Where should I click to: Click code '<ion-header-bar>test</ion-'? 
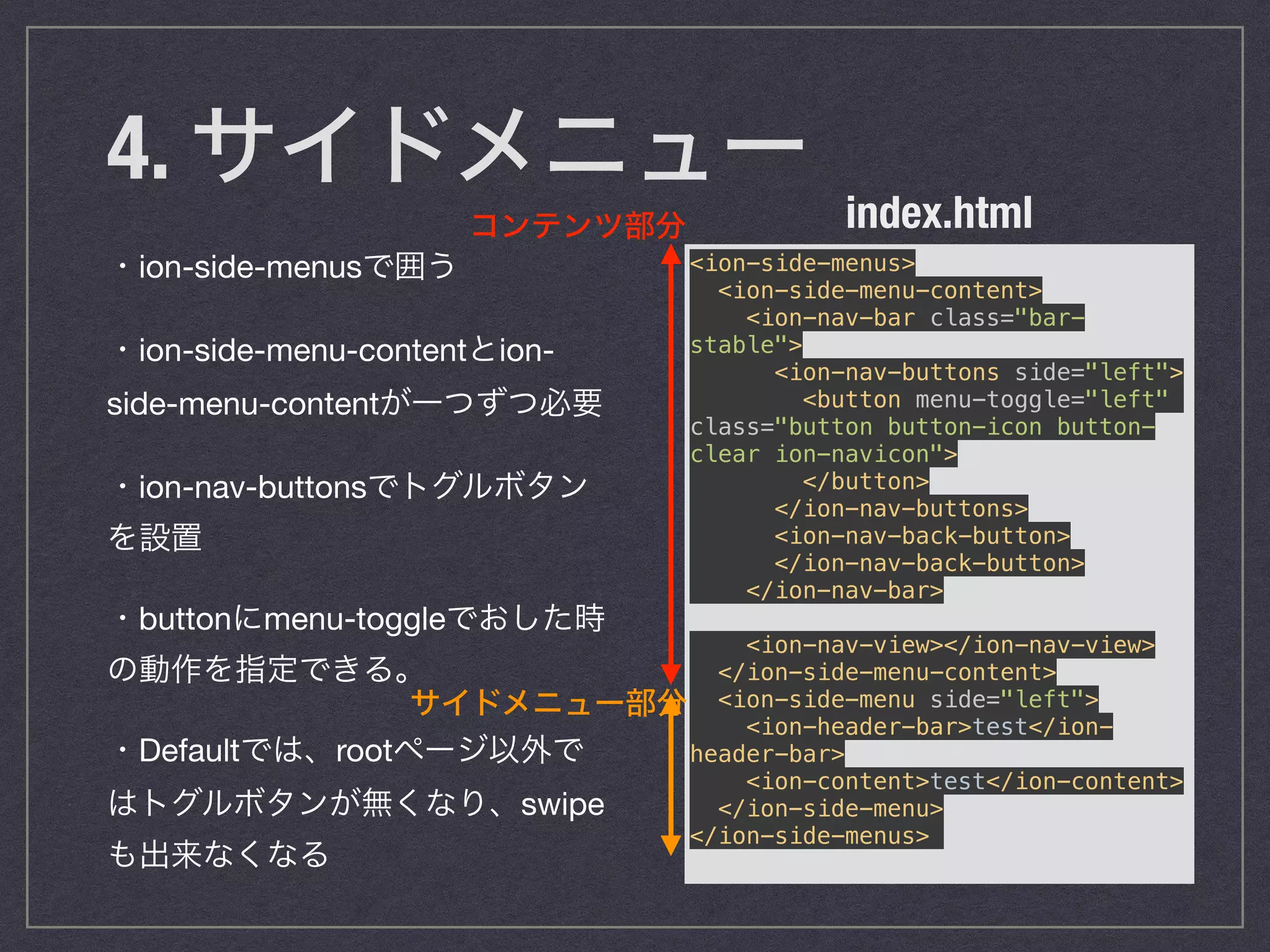pos(930,726)
